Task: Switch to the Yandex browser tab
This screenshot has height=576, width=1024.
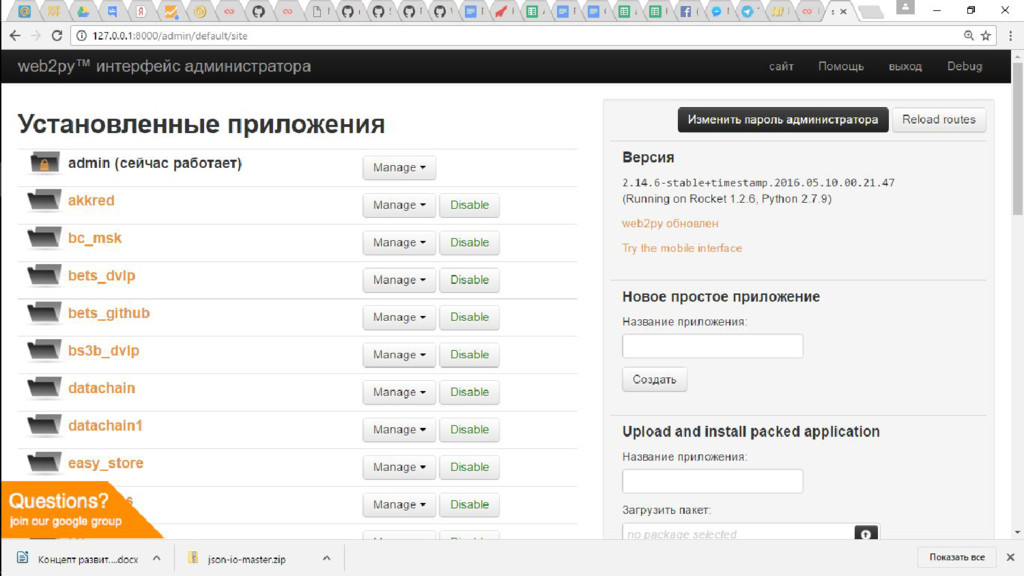Action: tap(141, 11)
